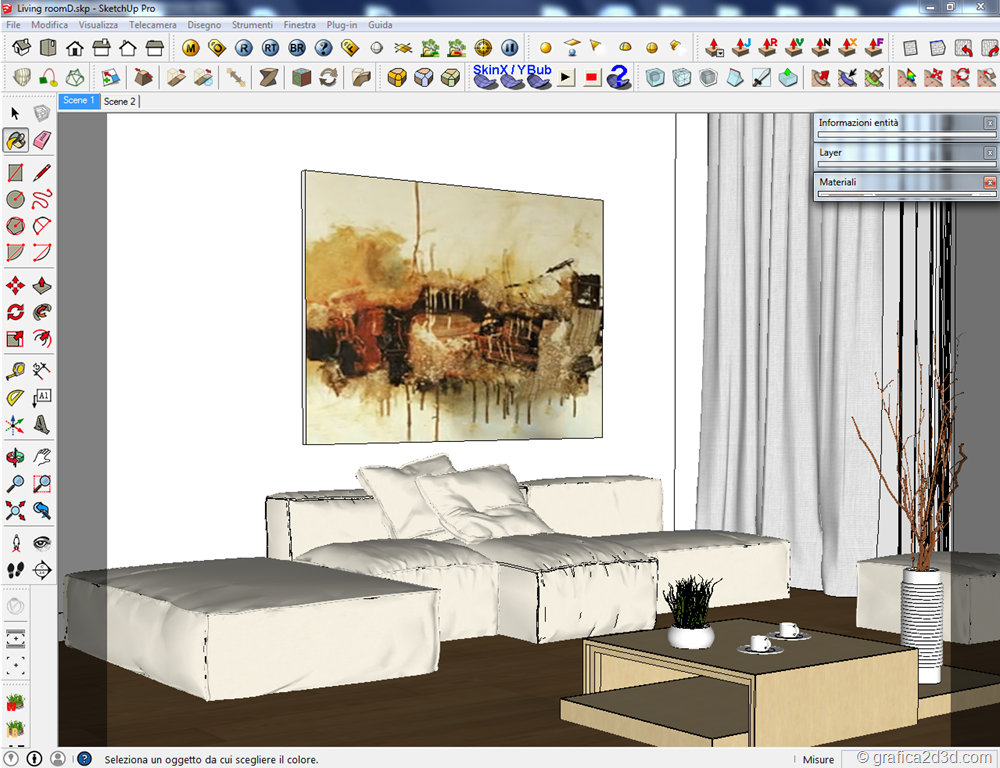1000x768 pixels.
Task: Close the Materiali panel
Action: coord(990,182)
